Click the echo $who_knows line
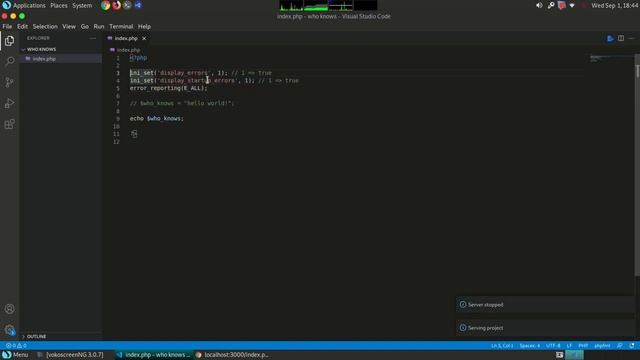 [x=157, y=119]
